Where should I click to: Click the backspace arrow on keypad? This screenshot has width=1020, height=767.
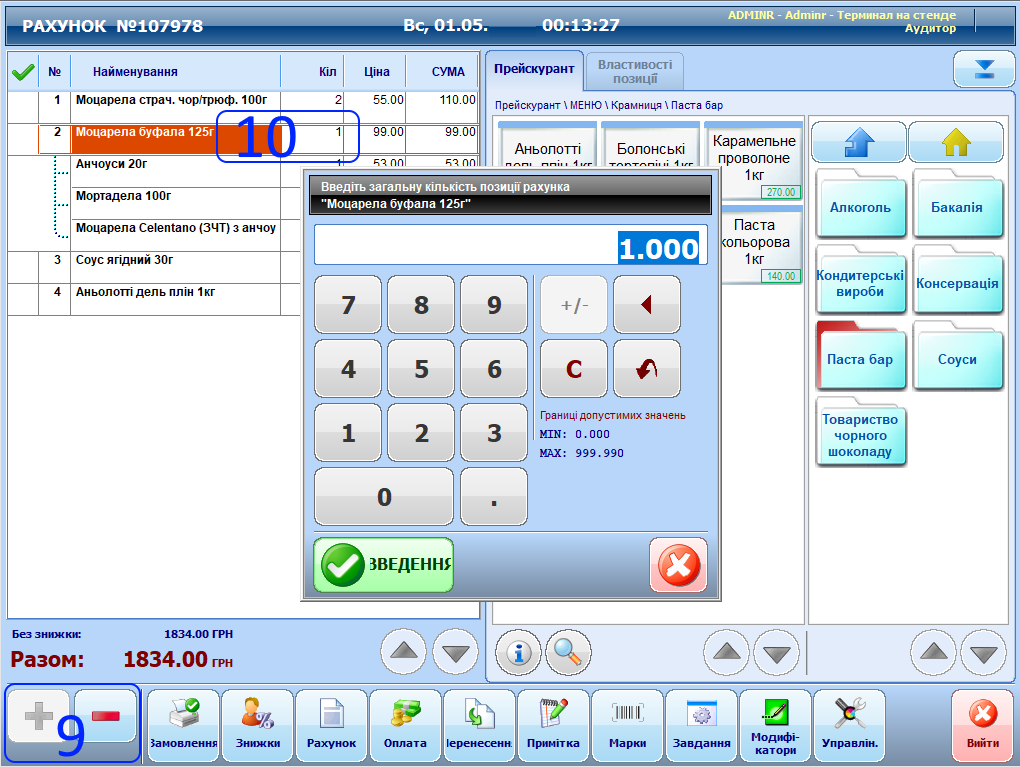point(646,305)
